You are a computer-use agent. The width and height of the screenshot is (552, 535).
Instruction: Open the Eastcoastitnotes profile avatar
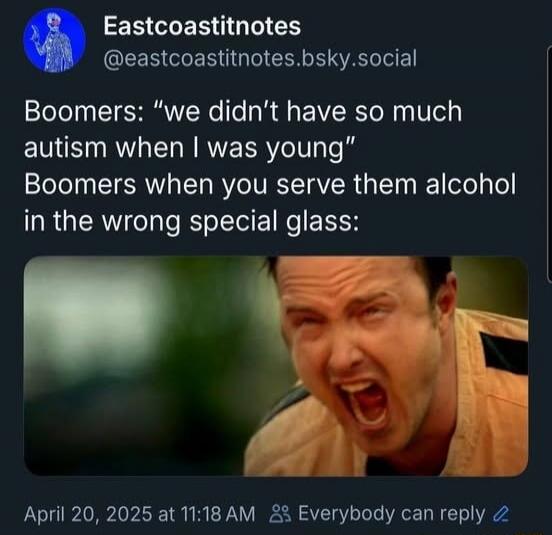pos(54,40)
